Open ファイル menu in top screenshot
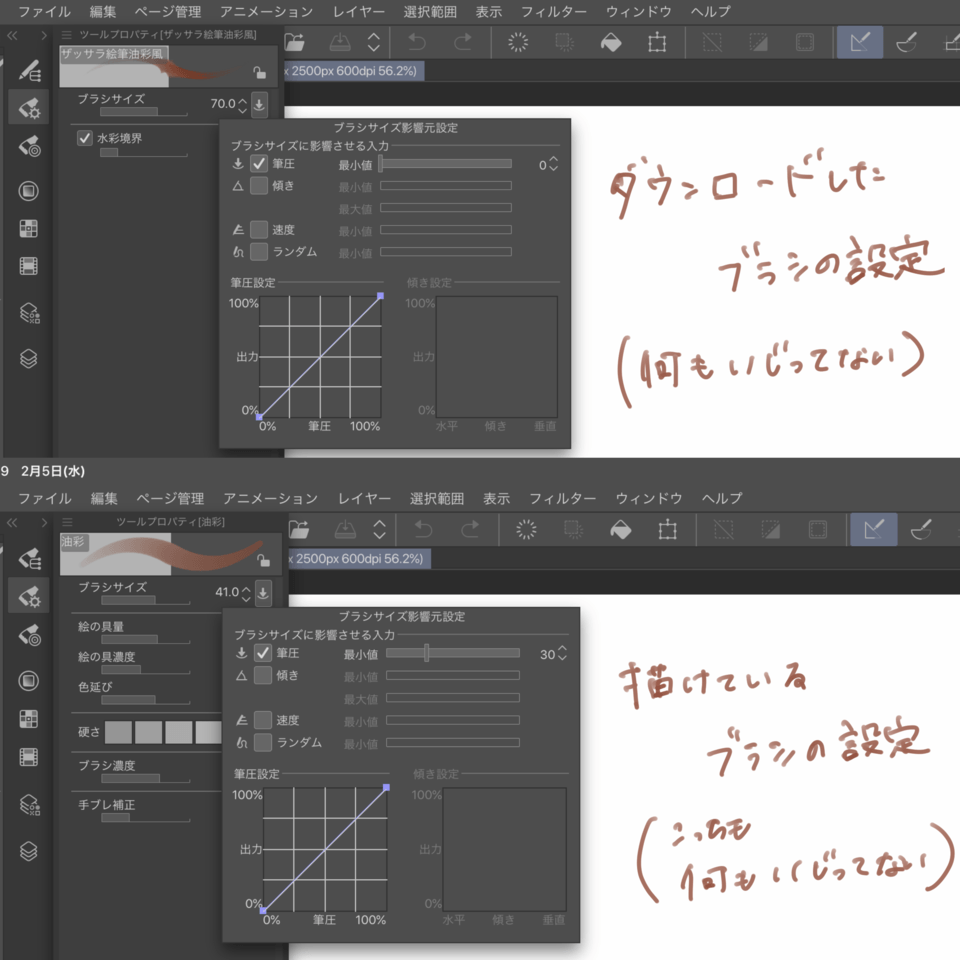This screenshot has width=960, height=960. tap(44, 12)
